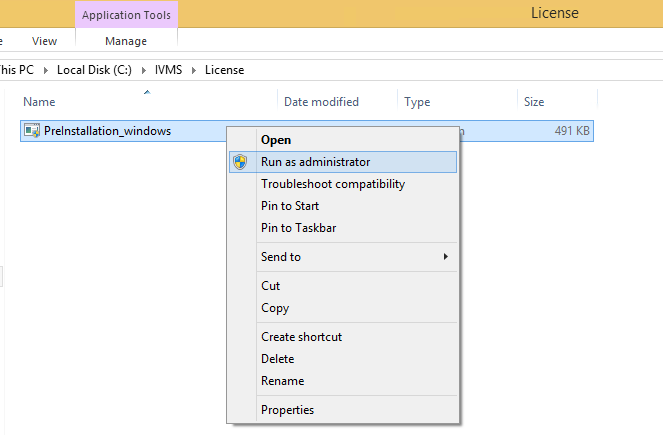Select Pin to Taskbar

click(343, 228)
